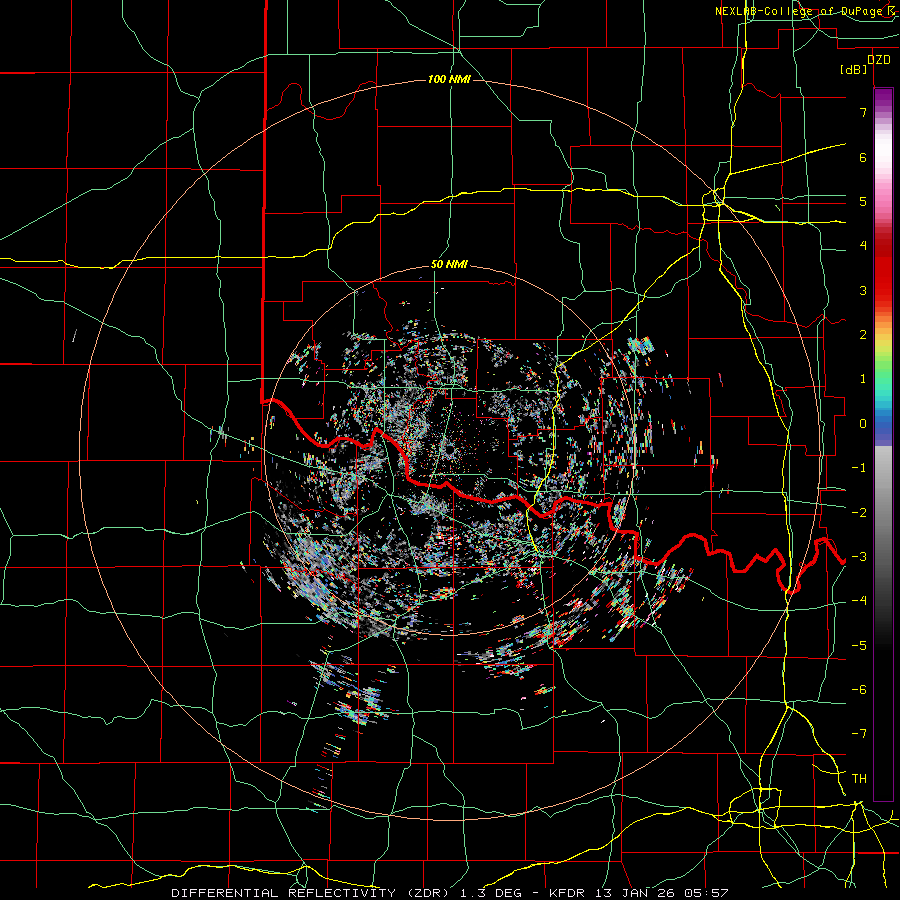Click the "2" value on the color scale
The height and width of the screenshot is (900, 900).
click(863, 335)
